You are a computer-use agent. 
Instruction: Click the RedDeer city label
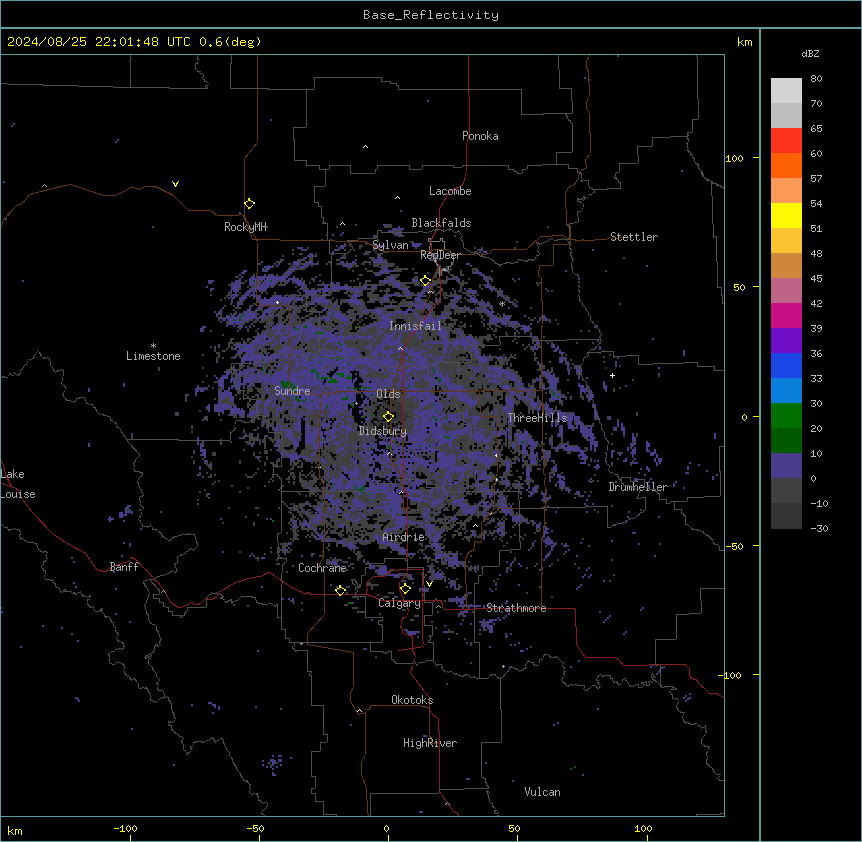click(440, 255)
